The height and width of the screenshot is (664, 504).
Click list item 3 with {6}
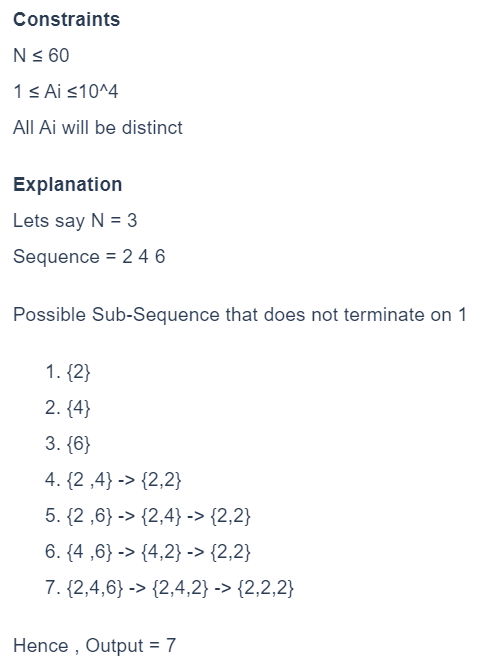tap(68, 444)
